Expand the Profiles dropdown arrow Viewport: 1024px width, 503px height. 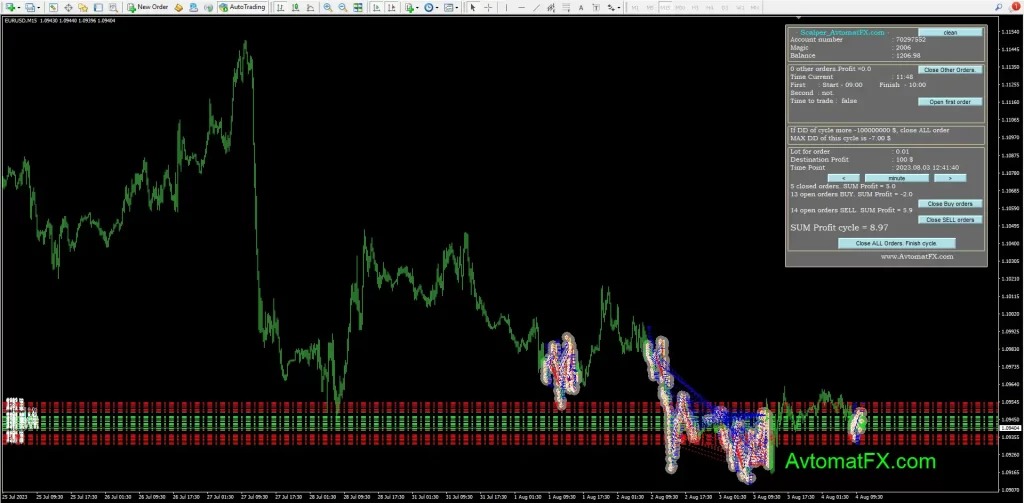point(39,8)
